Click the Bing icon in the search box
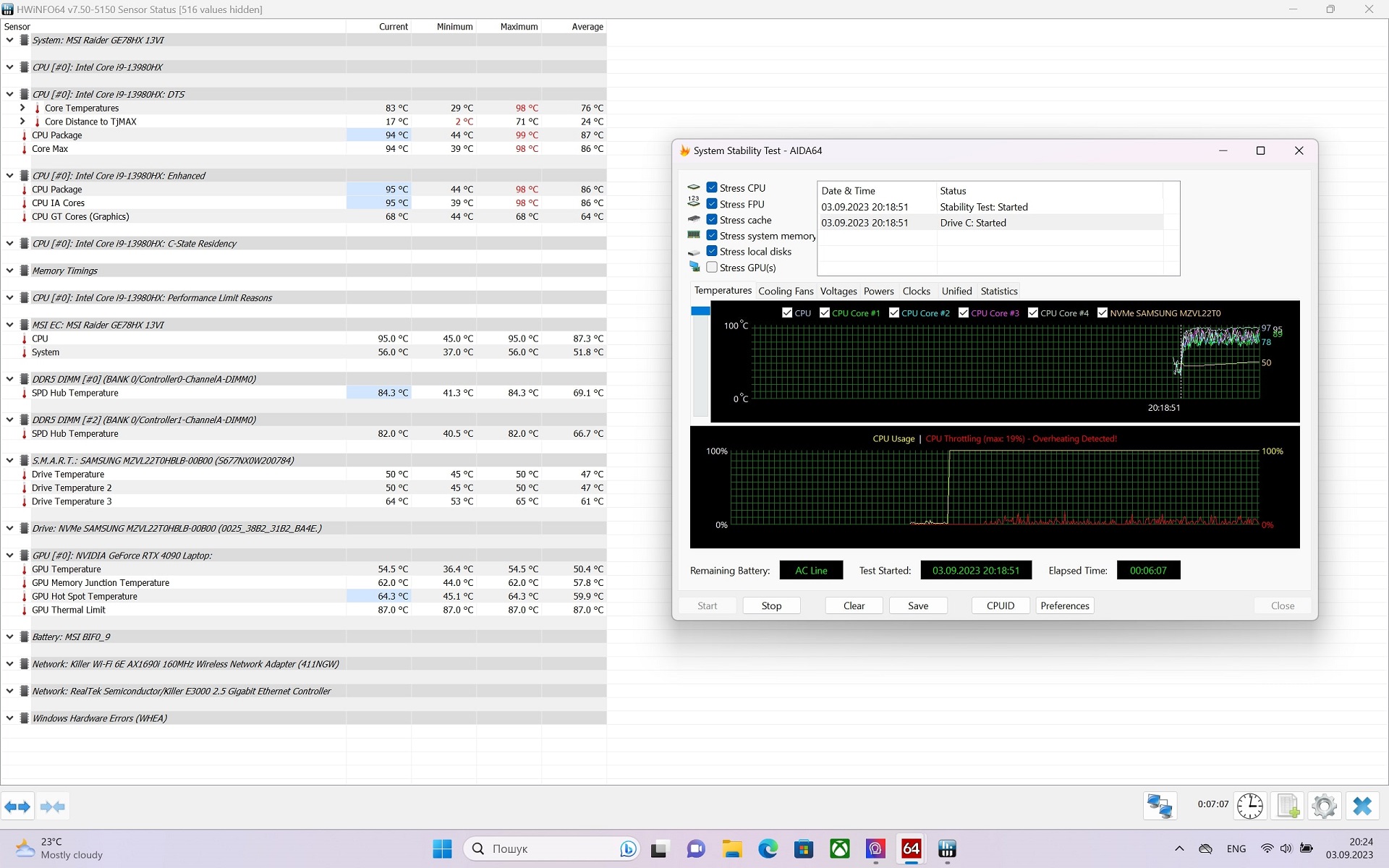Screen dimensions: 1389x868 click(628, 848)
